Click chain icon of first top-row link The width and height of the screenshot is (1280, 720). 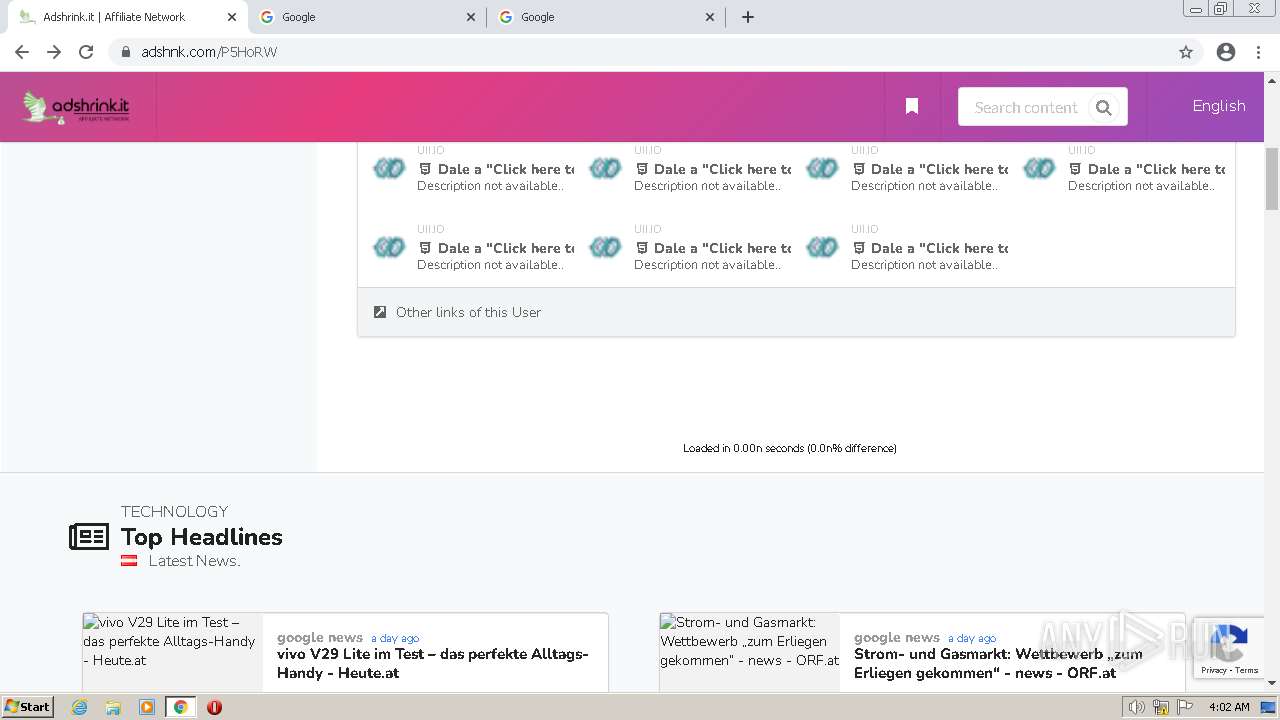(x=389, y=168)
